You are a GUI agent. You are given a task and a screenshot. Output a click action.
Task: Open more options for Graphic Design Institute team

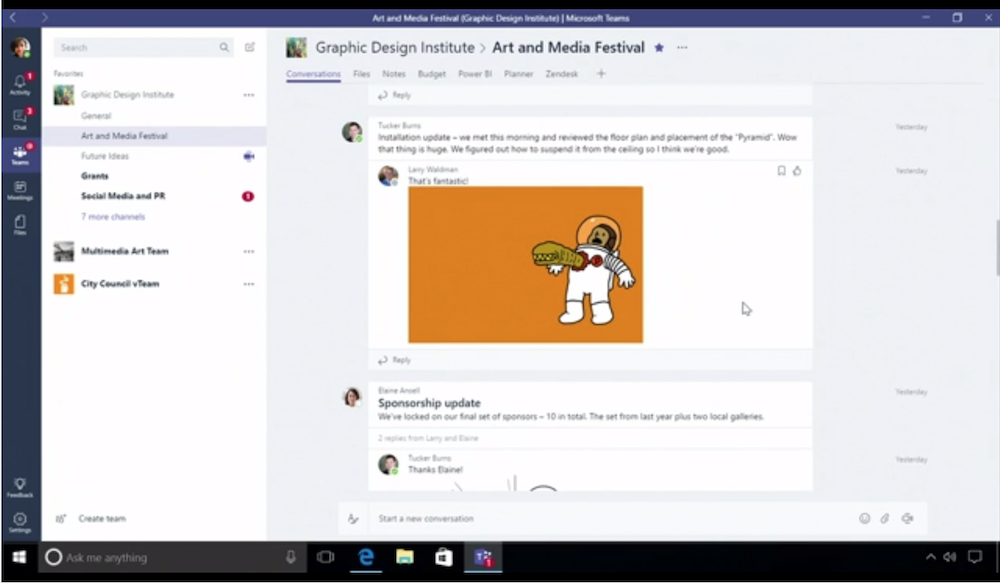(249, 95)
